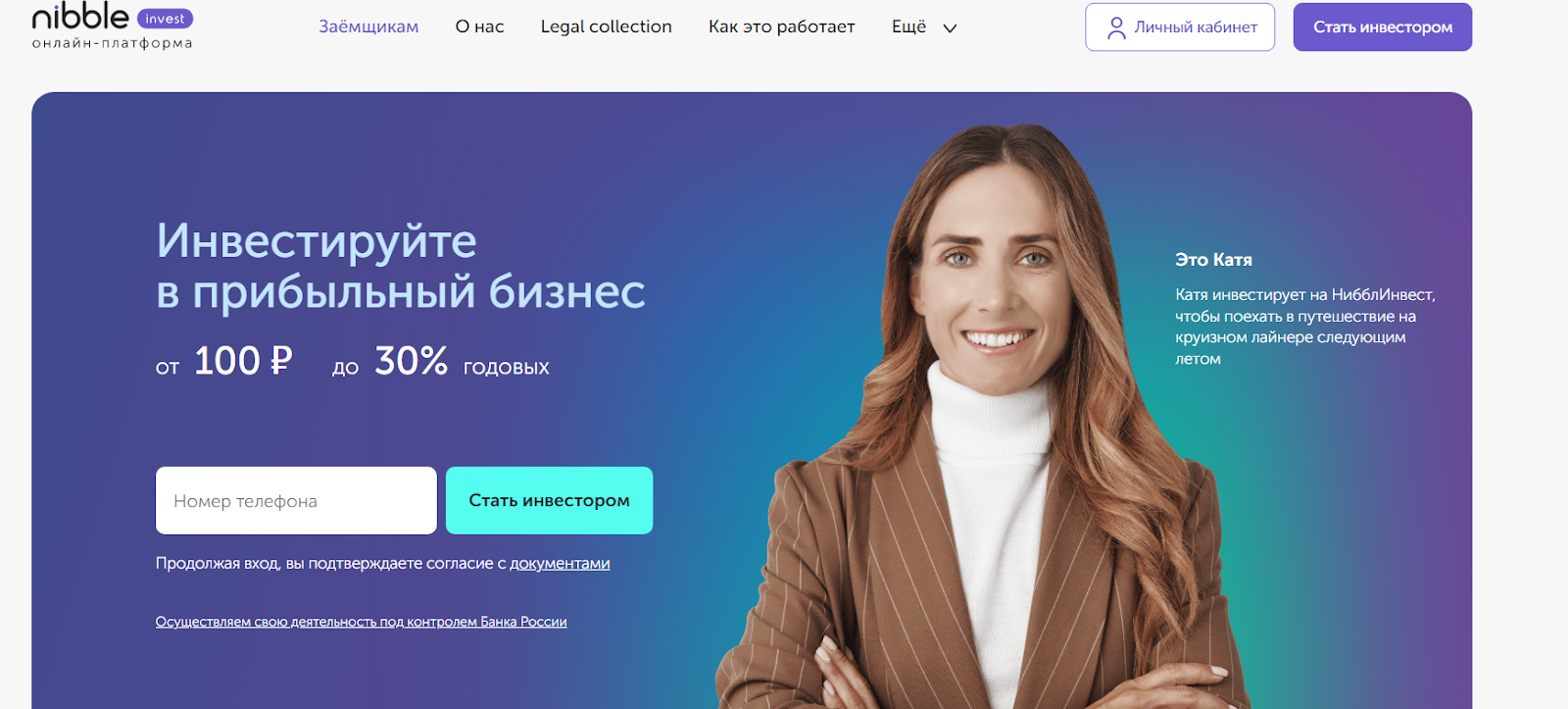The image size is (1568, 709).
Task: Open the документами consent link
Action: 560,564
